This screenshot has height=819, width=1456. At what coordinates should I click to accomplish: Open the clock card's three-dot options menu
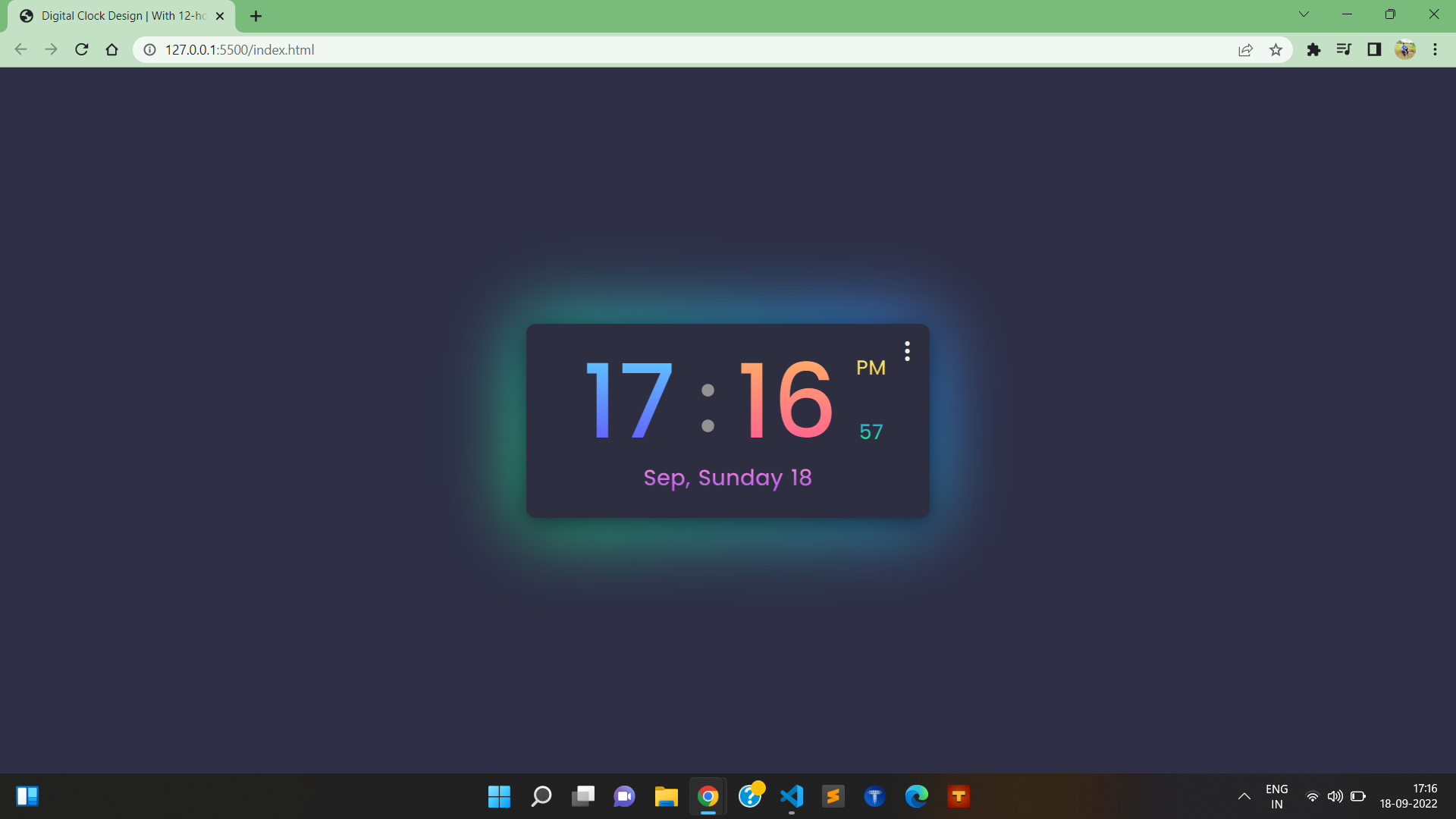tap(907, 350)
